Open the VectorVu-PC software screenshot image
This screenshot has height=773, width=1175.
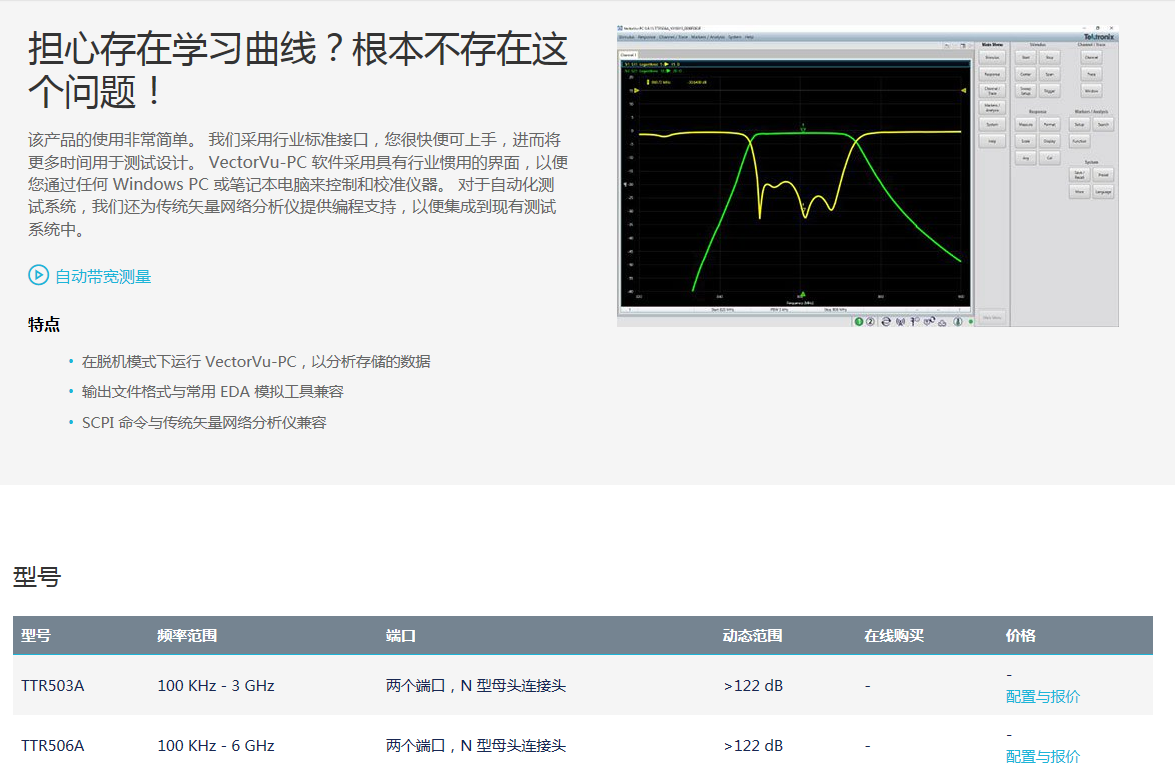[867, 176]
